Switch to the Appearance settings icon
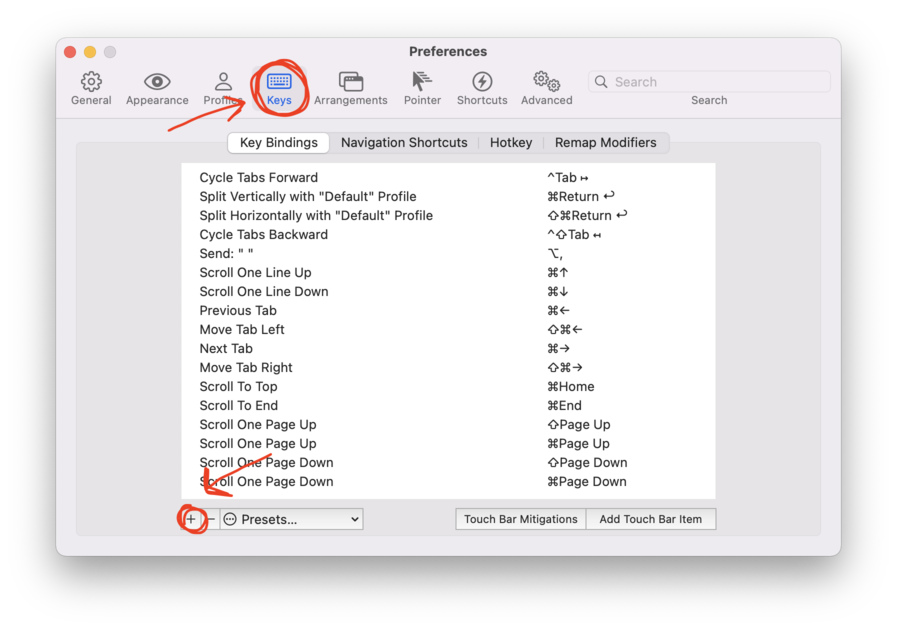Screen dimensions: 897x630 pyautogui.click(x=157, y=88)
